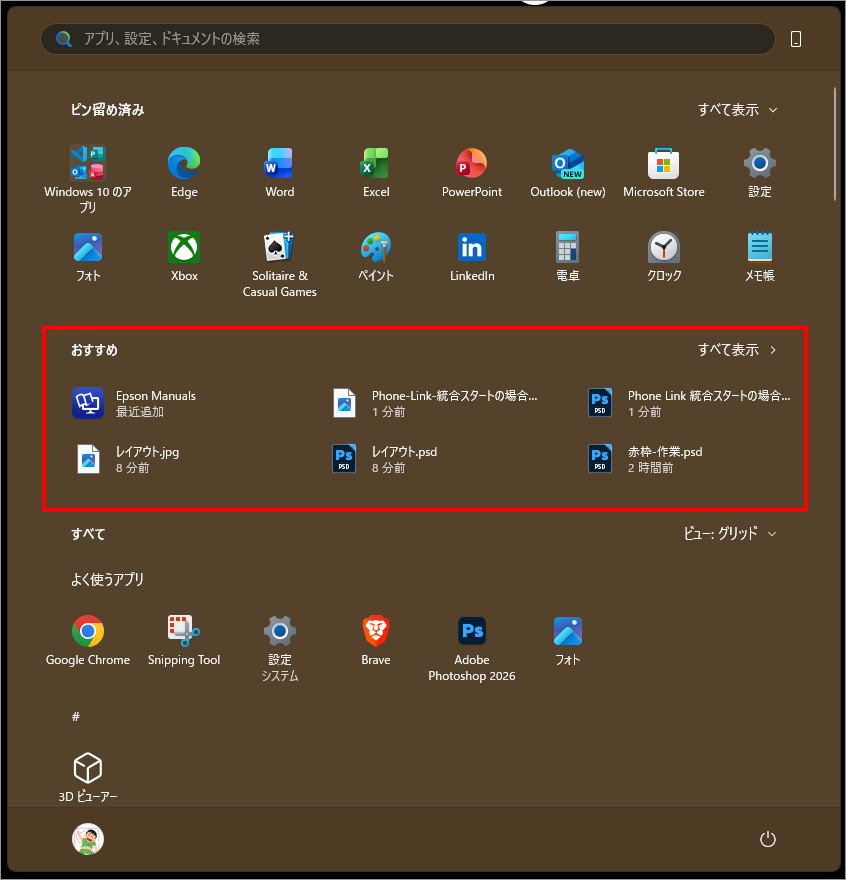Open Microsoft Store icon
The width and height of the screenshot is (846, 880).
point(664,164)
